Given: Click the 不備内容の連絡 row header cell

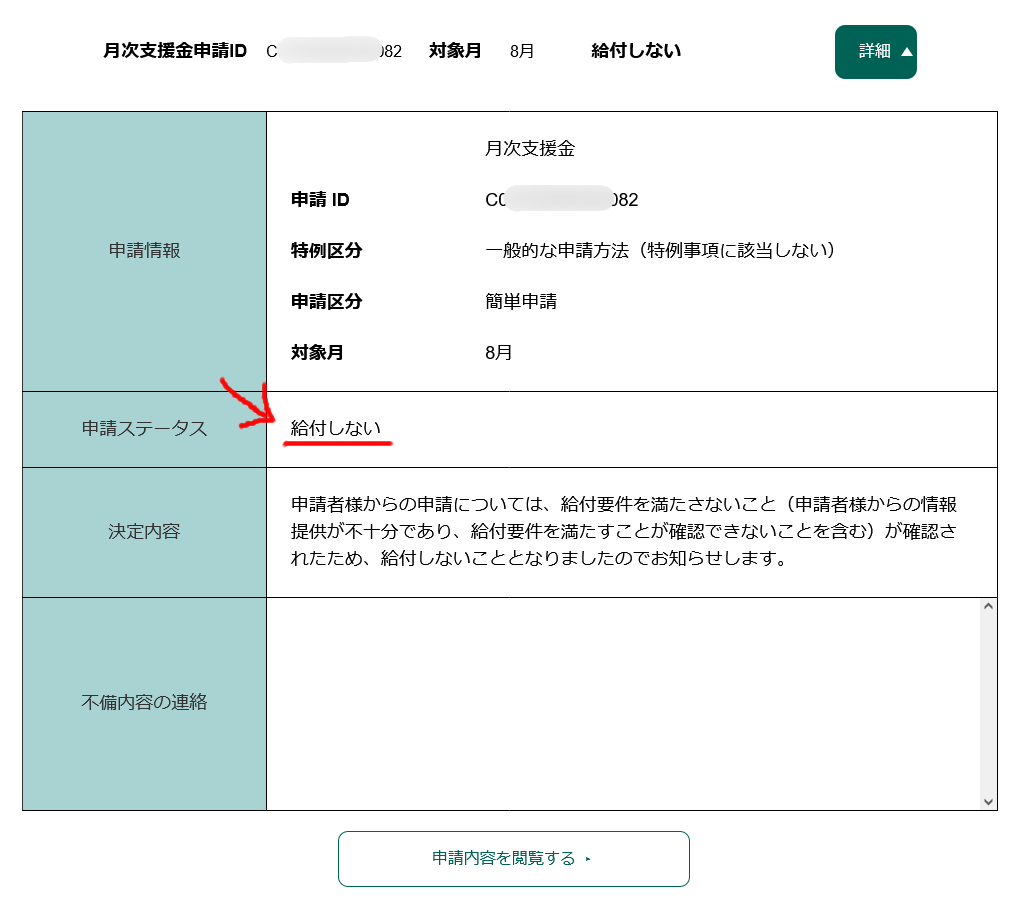Looking at the screenshot, I should 144,704.
